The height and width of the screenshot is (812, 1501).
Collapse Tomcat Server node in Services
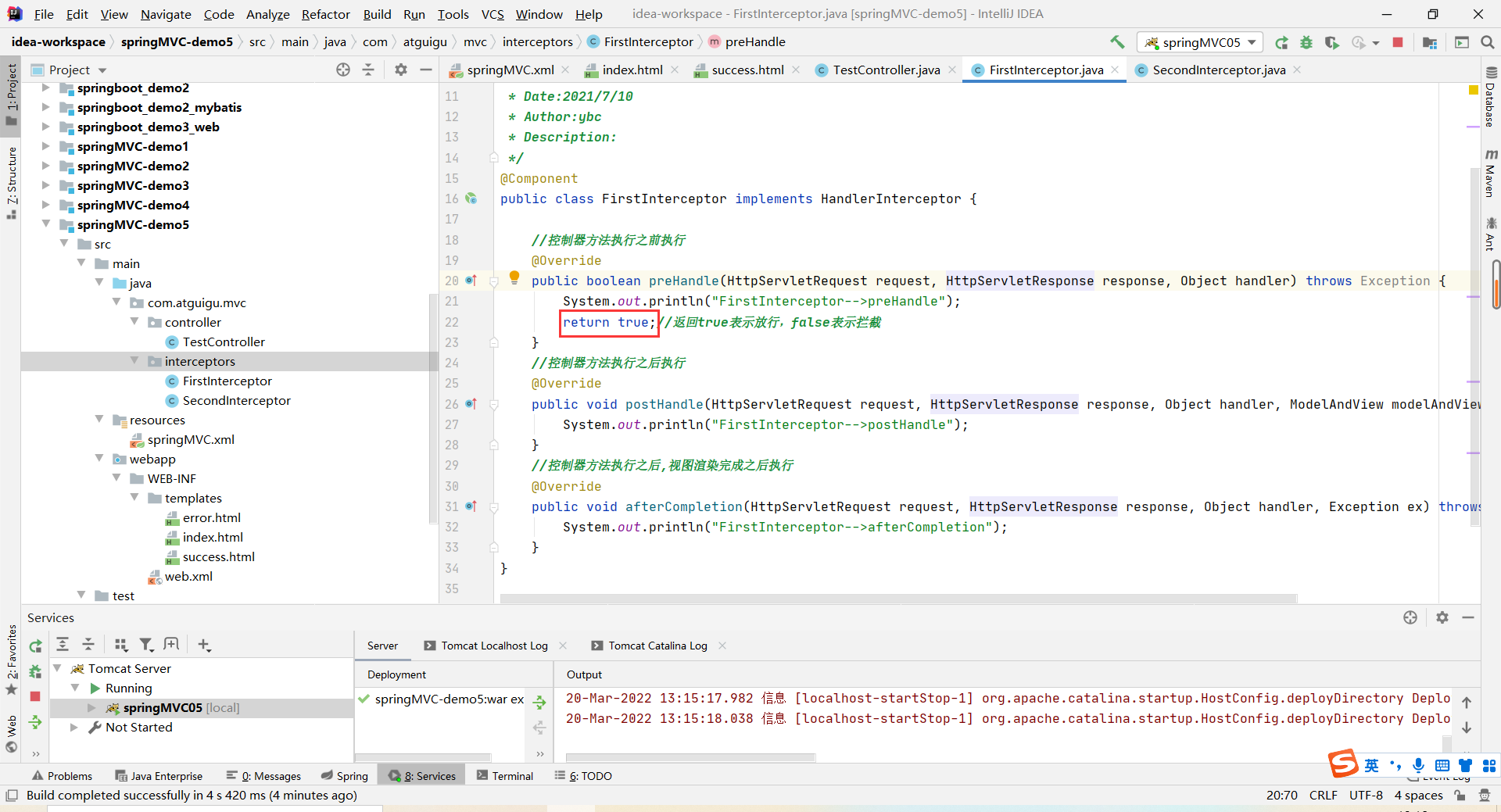point(58,668)
